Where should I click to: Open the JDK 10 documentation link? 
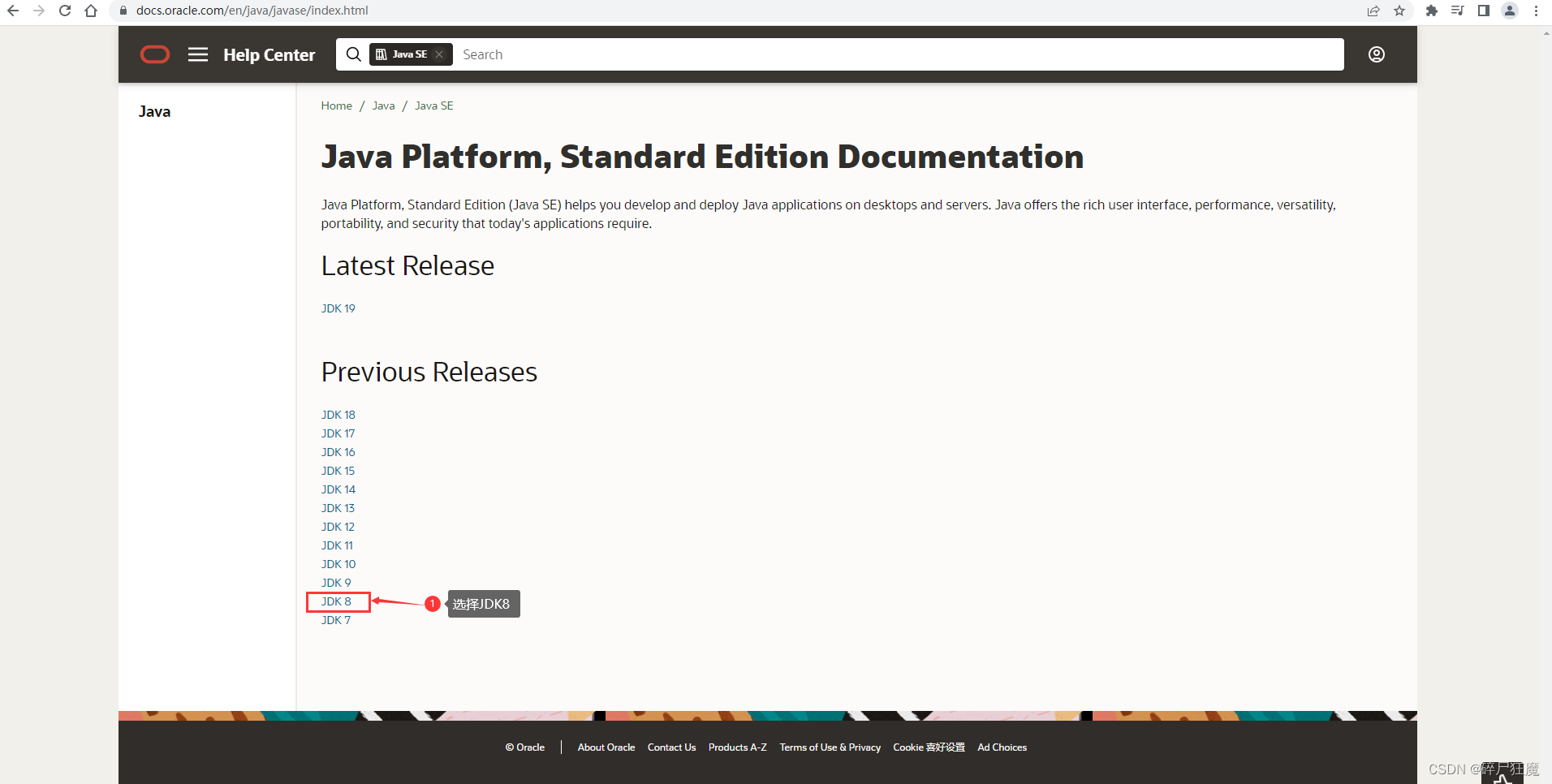[x=338, y=564]
